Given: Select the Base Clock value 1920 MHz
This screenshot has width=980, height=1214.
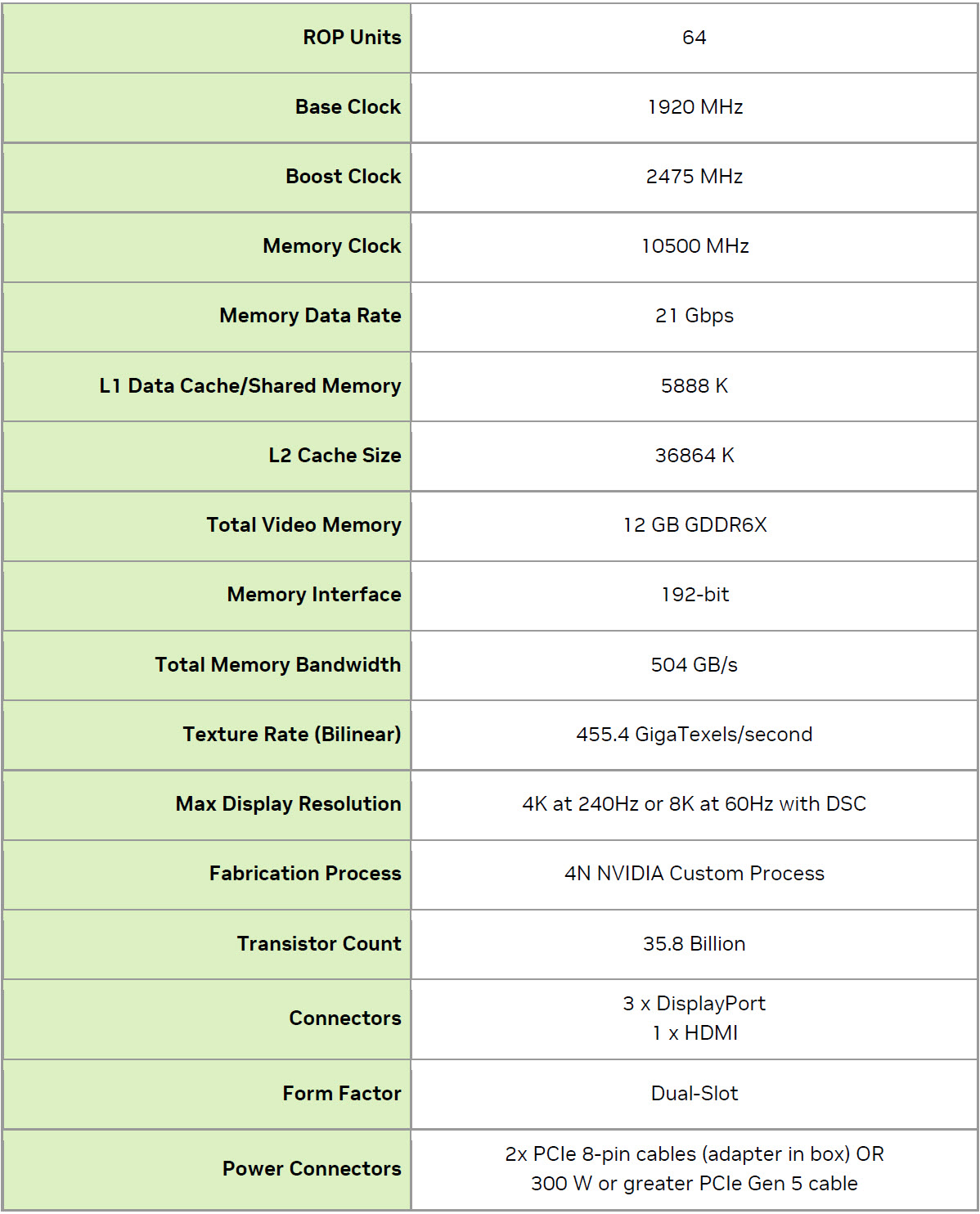Looking at the screenshot, I should (695, 107).
